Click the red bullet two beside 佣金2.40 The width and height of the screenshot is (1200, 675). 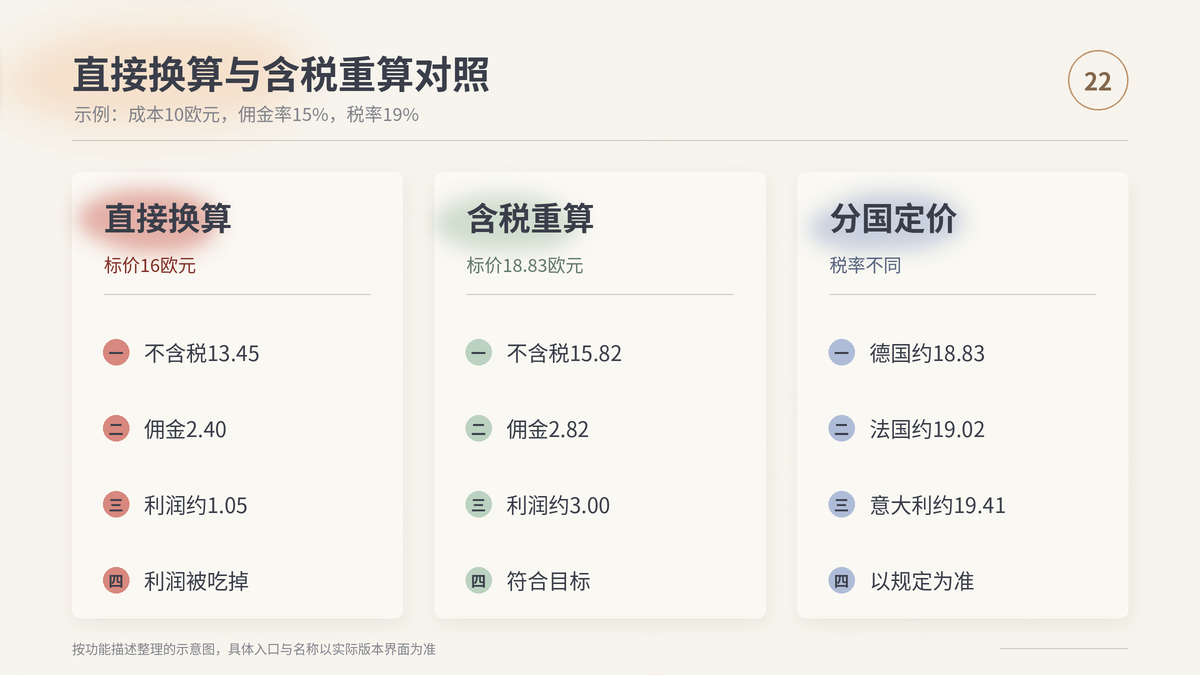(x=116, y=429)
